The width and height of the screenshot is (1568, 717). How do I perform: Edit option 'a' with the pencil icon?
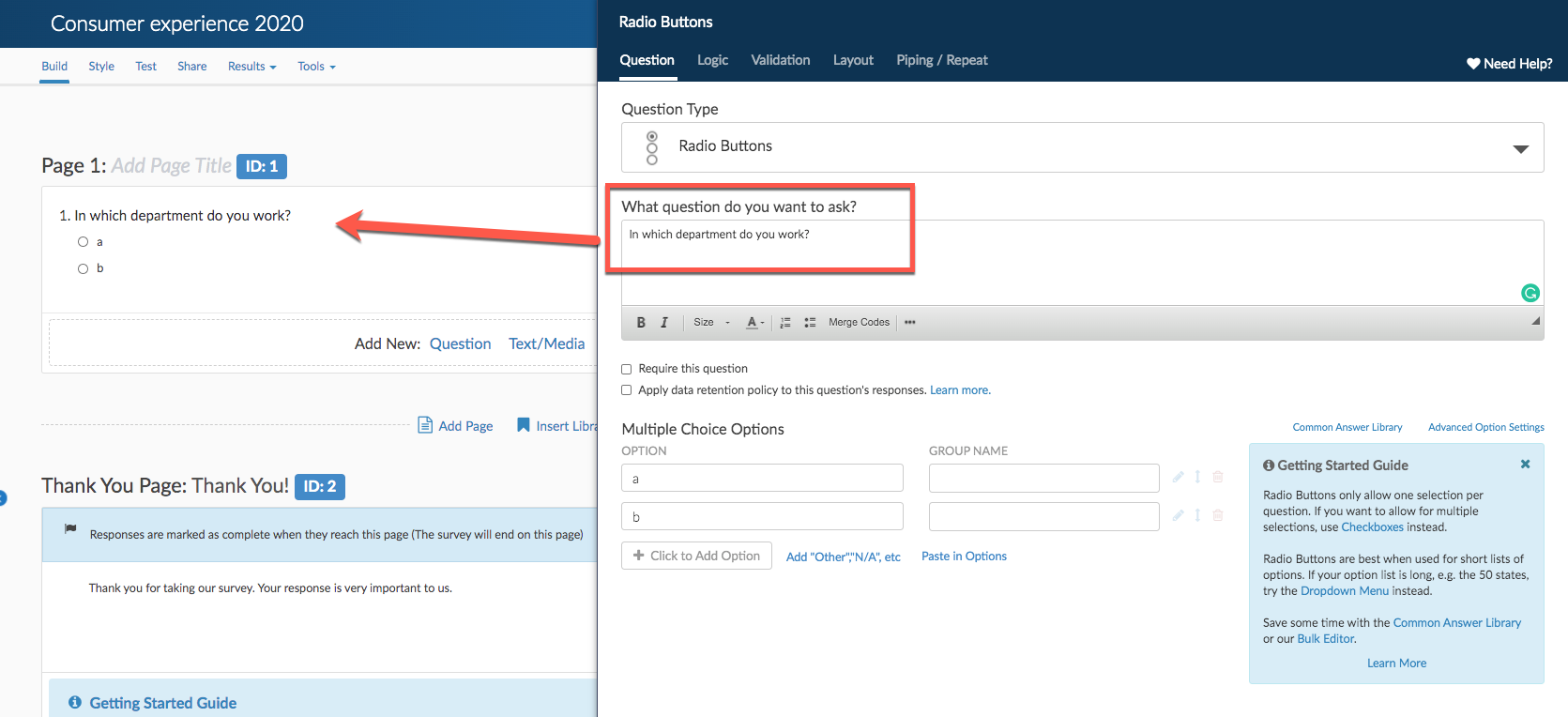tap(1178, 477)
